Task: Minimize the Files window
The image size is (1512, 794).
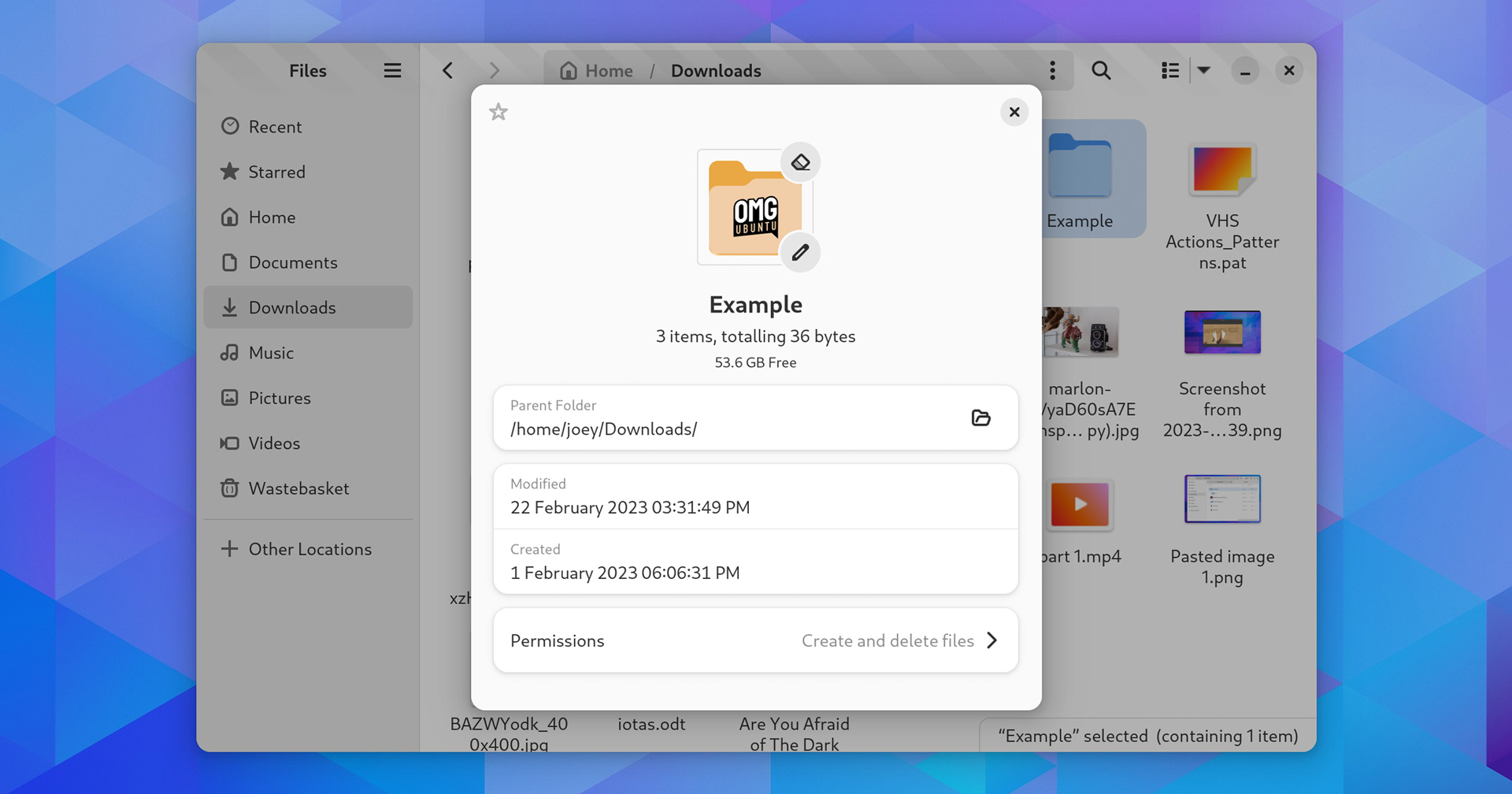Action: [1245, 71]
